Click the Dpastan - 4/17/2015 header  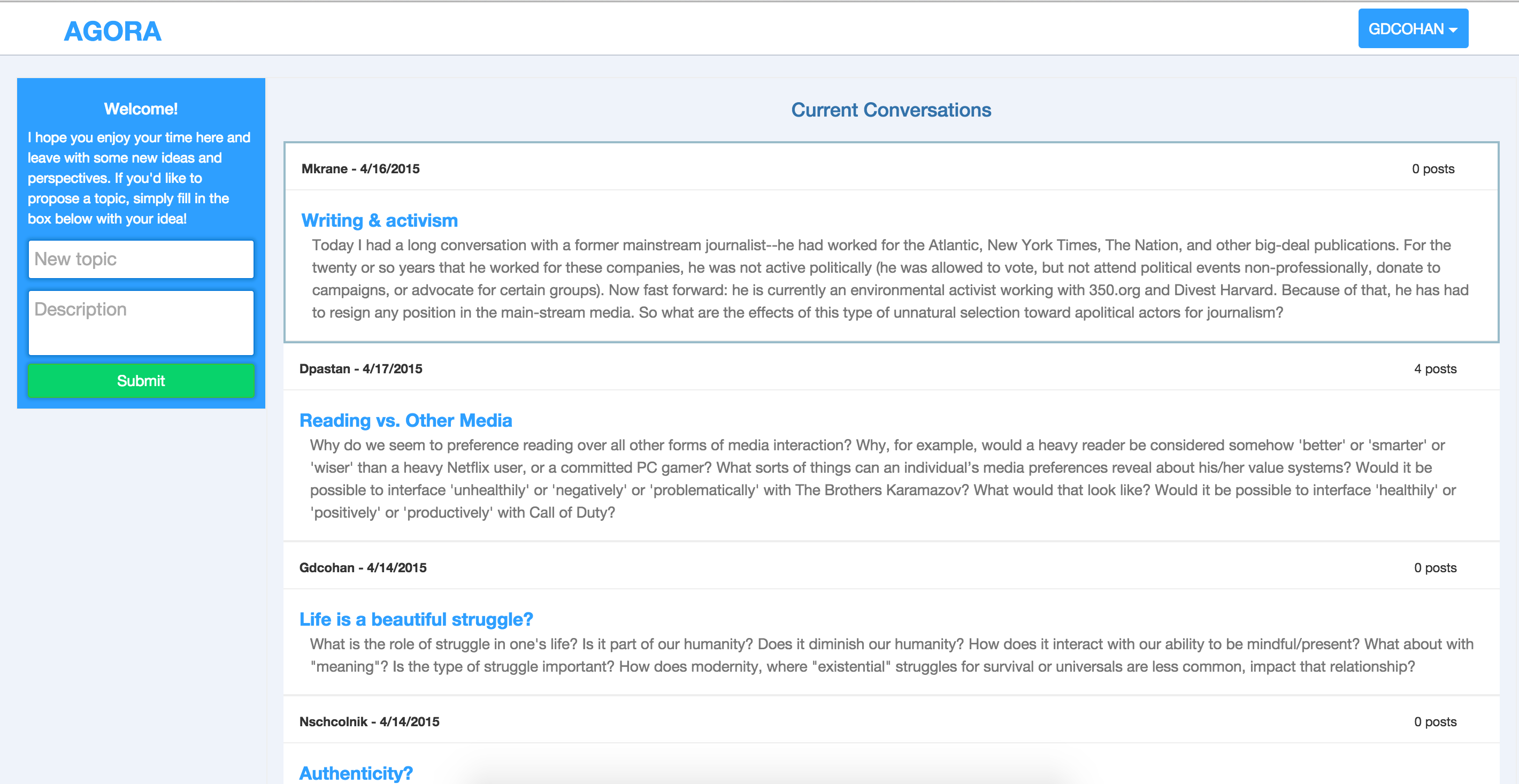[x=360, y=369]
